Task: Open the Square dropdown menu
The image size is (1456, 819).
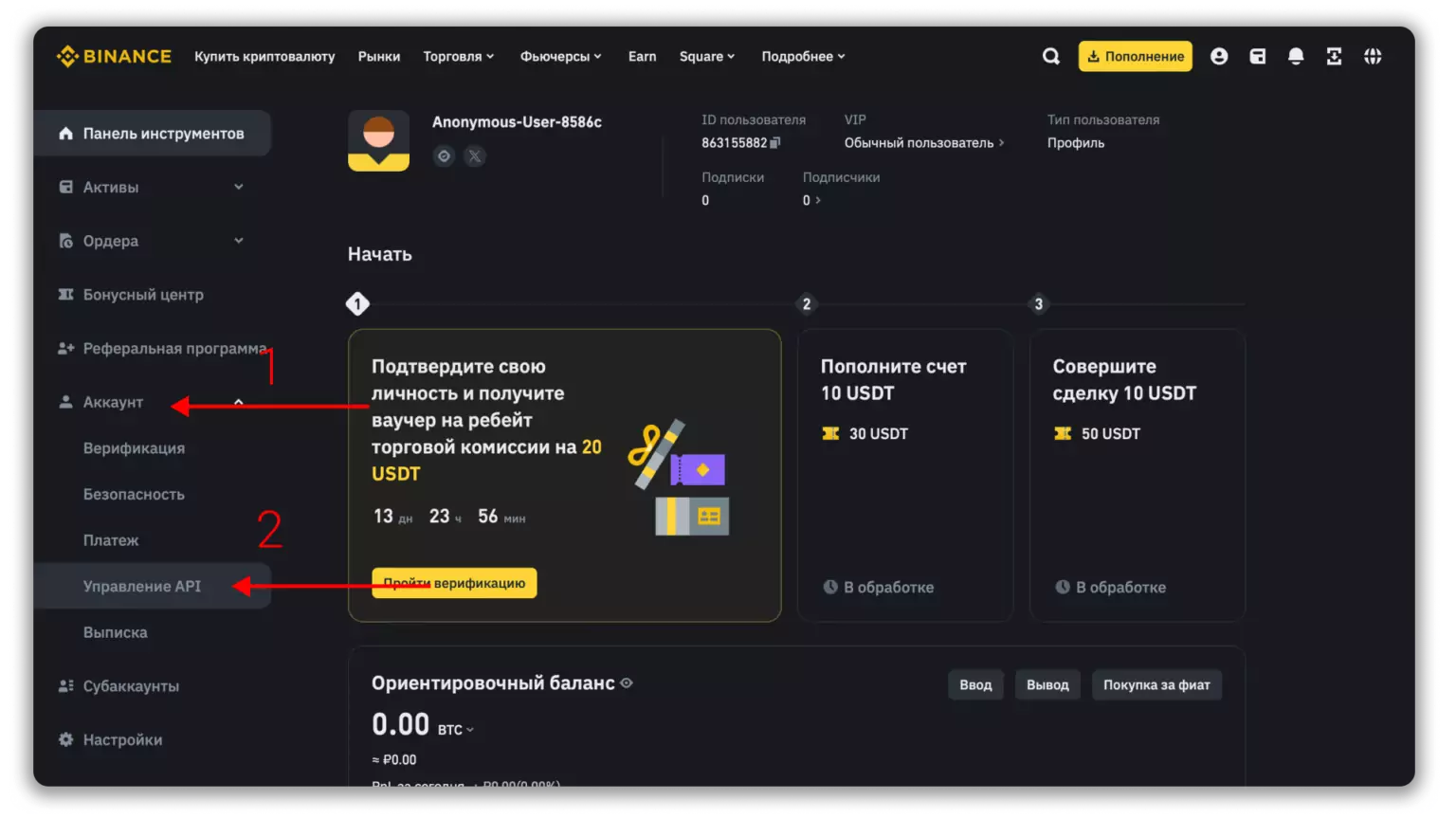Action: tap(707, 56)
